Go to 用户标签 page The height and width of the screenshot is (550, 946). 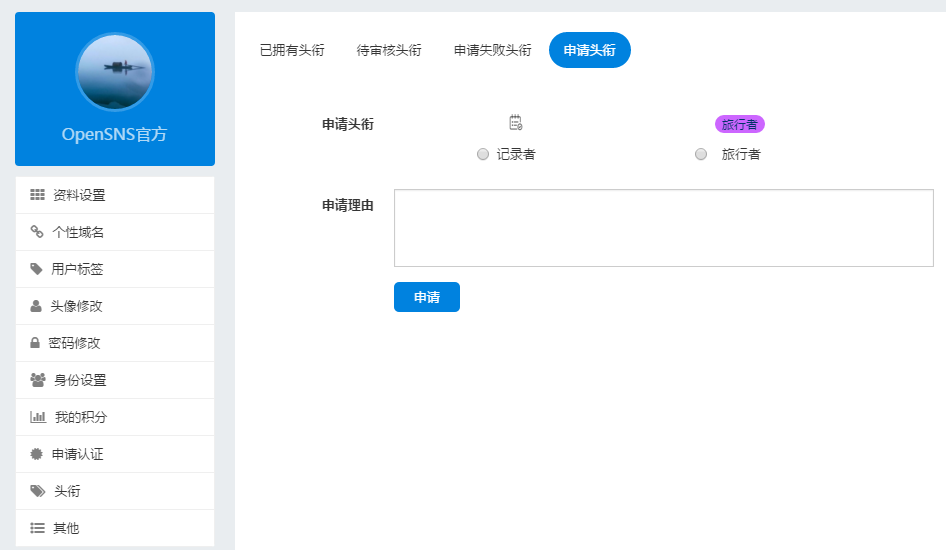115,269
